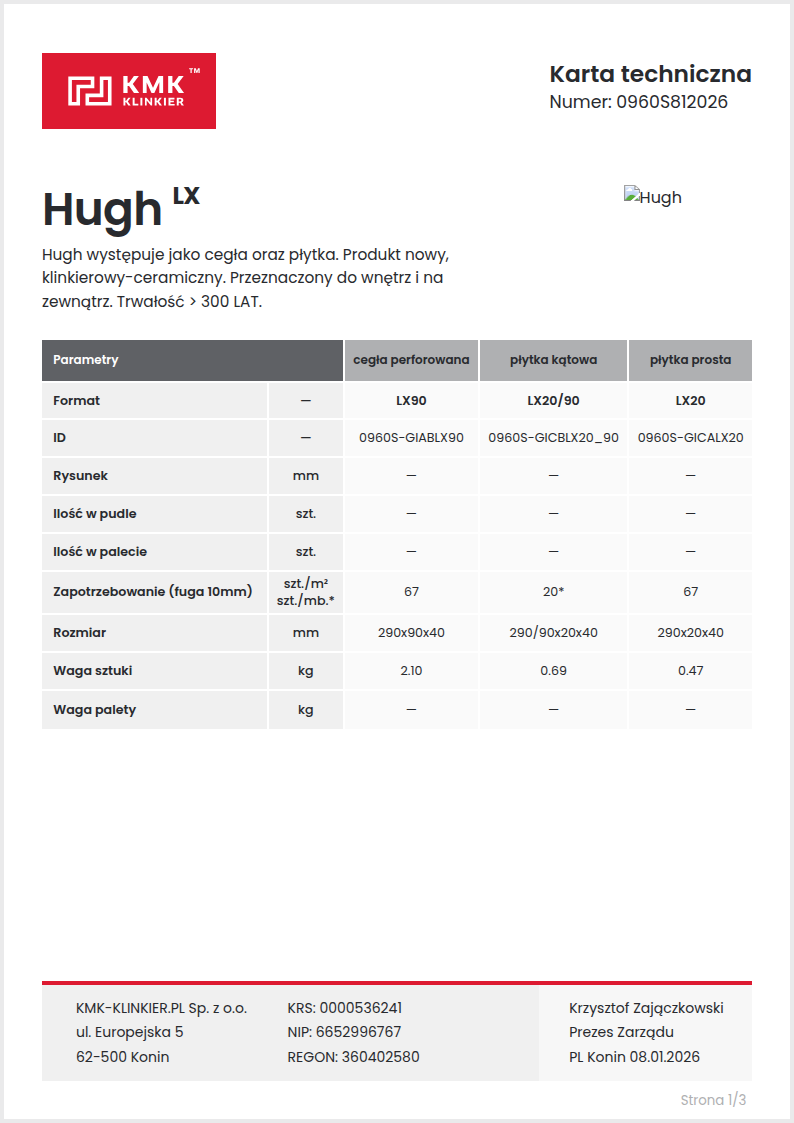The height and width of the screenshot is (1123, 794).
Task: Click the 'płytka kątowa' column header
Action: 553,360
